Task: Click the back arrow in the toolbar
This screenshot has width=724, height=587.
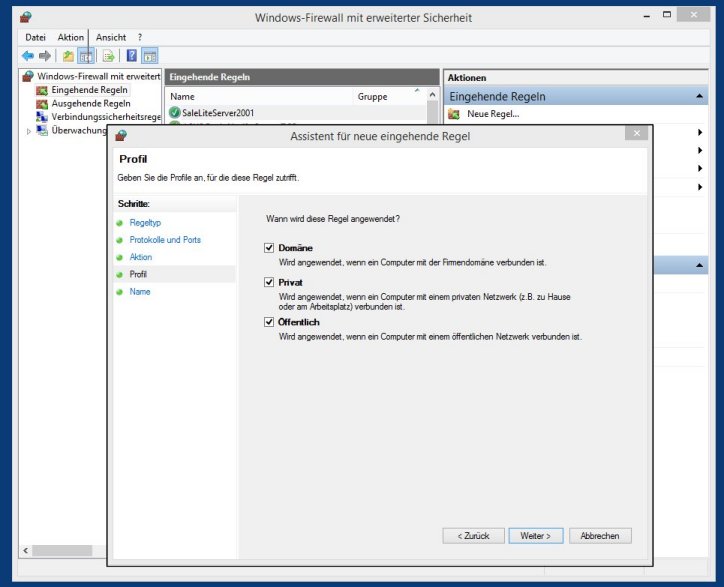Action: tap(28, 56)
